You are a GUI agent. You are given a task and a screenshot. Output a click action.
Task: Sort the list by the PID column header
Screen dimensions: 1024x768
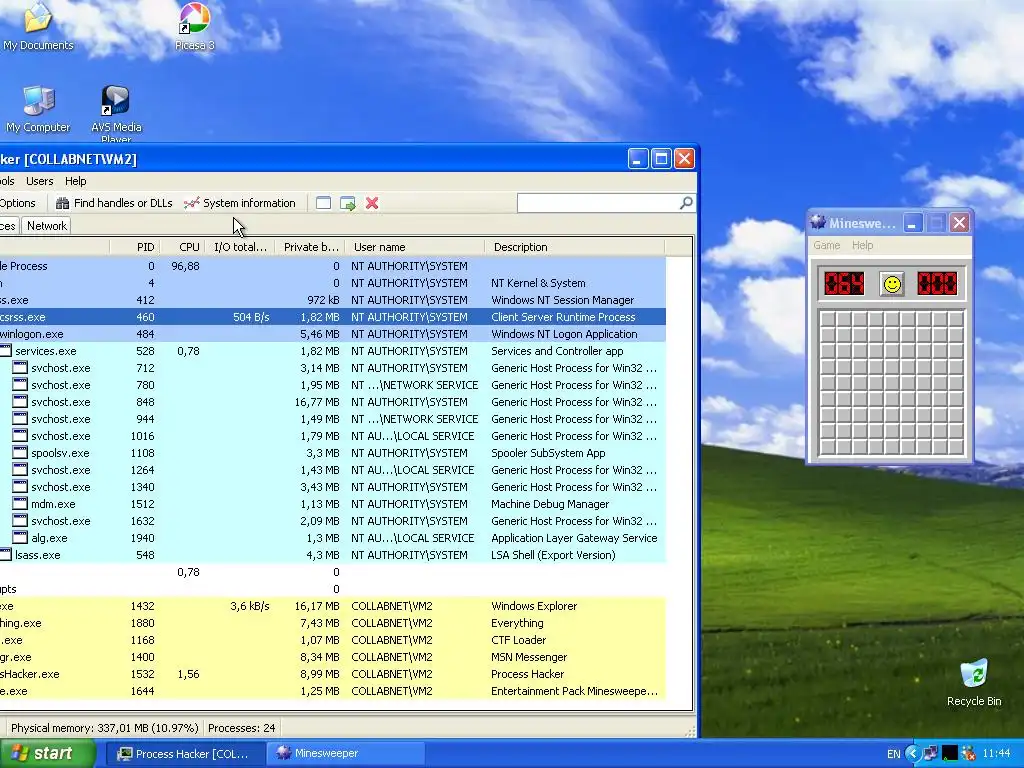(135, 247)
